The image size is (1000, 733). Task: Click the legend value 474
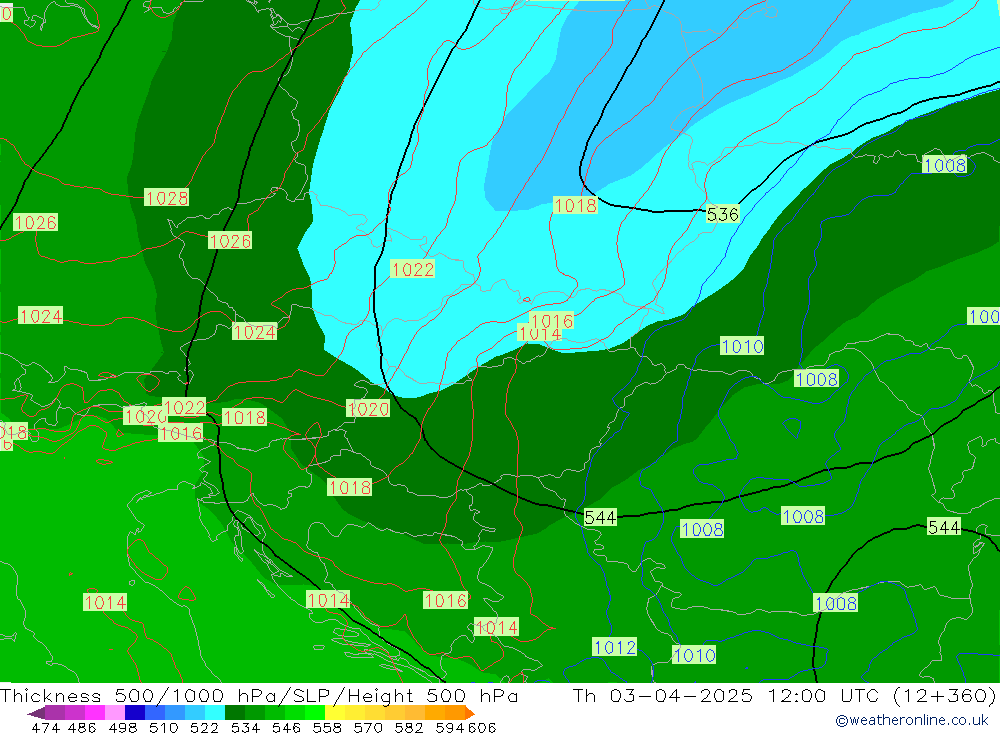[45, 727]
